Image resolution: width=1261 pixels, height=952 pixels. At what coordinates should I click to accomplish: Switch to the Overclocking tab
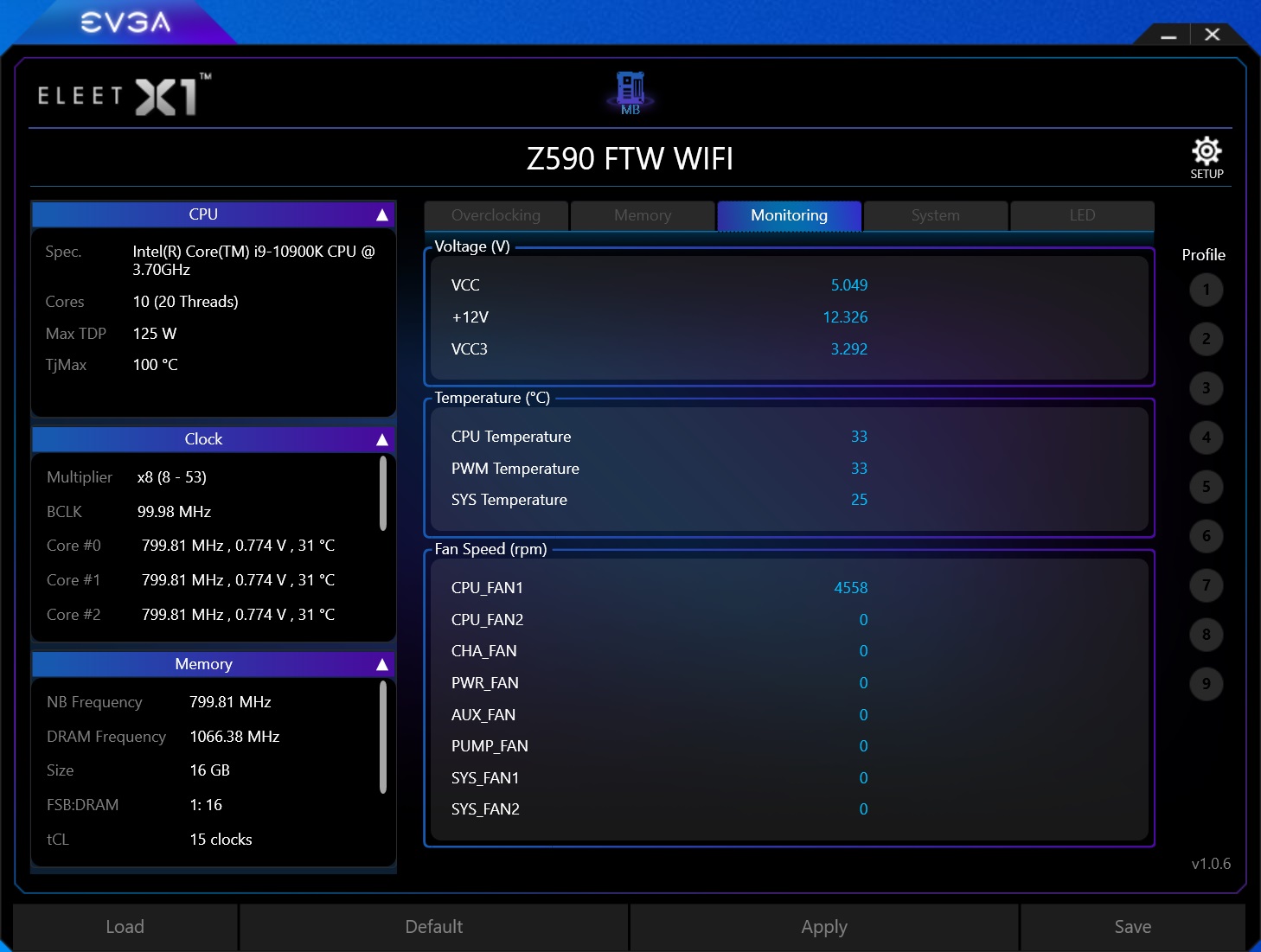(x=496, y=215)
